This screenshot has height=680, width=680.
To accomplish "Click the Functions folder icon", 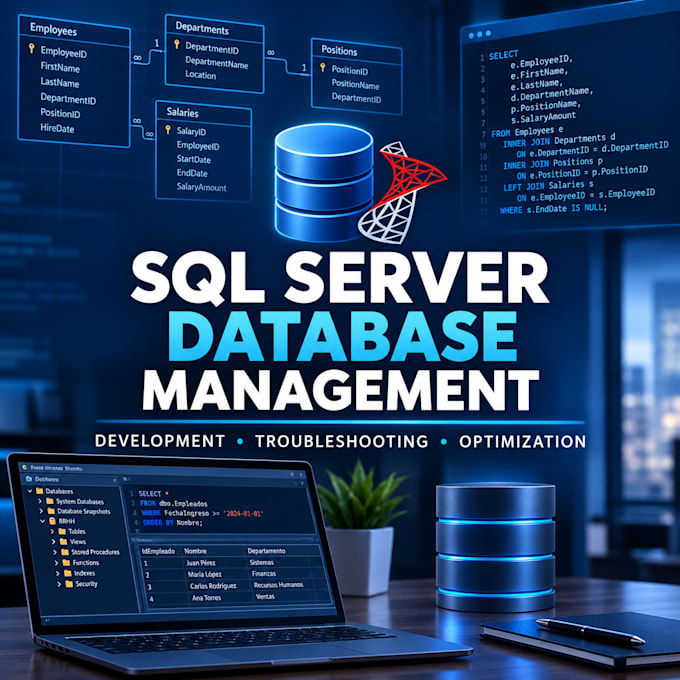I will 66,562.
